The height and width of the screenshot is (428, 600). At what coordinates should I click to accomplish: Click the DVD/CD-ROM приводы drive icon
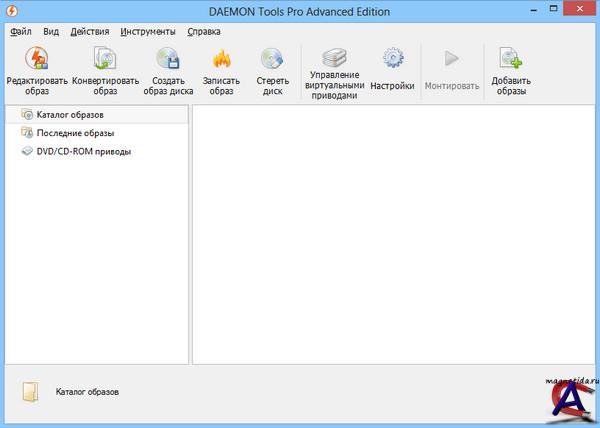[27, 151]
